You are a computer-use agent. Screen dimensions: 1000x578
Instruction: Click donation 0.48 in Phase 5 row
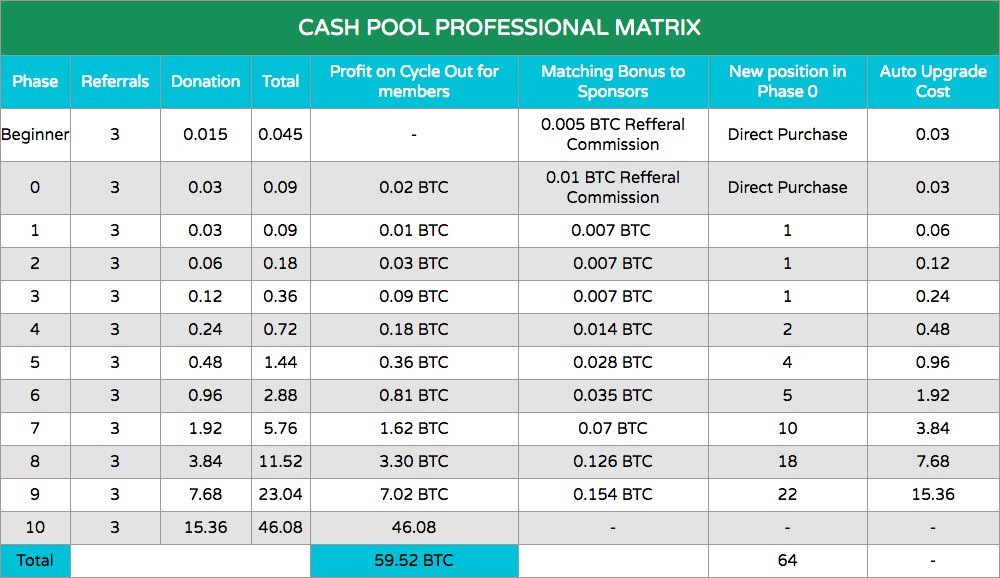pyautogui.click(x=205, y=362)
